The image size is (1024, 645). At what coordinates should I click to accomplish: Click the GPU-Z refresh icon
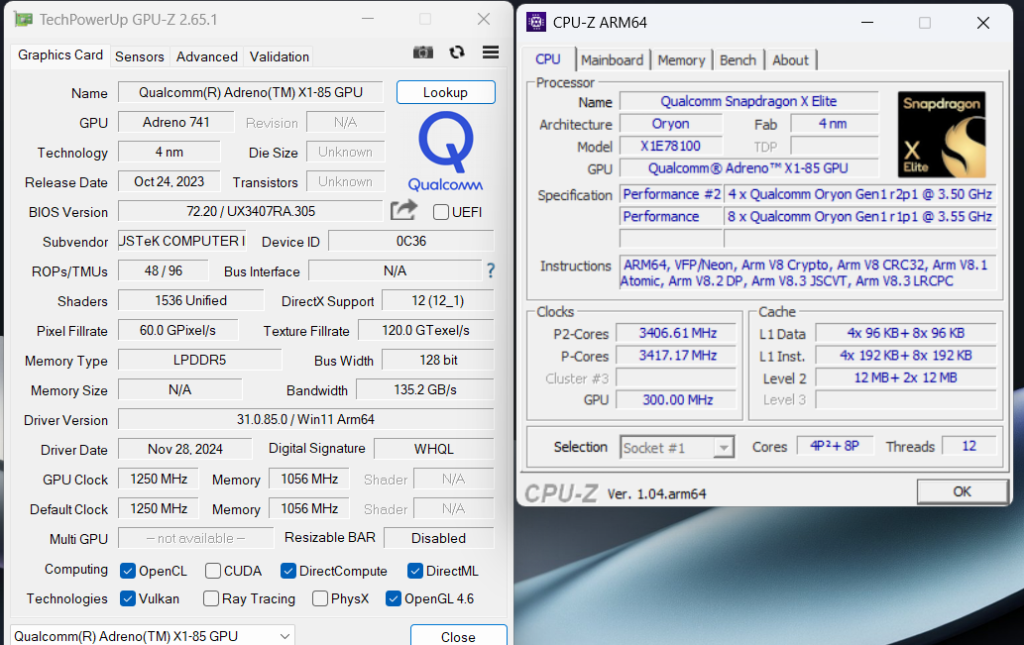[x=457, y=53]
